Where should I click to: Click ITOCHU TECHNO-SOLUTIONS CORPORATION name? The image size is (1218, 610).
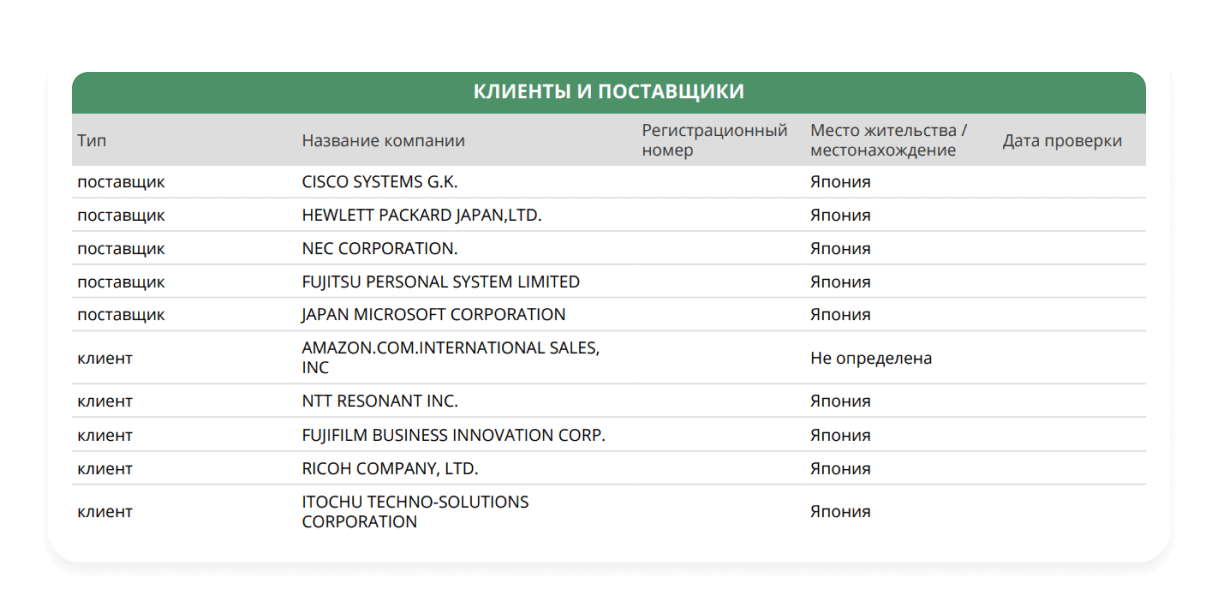click(415, 511)
